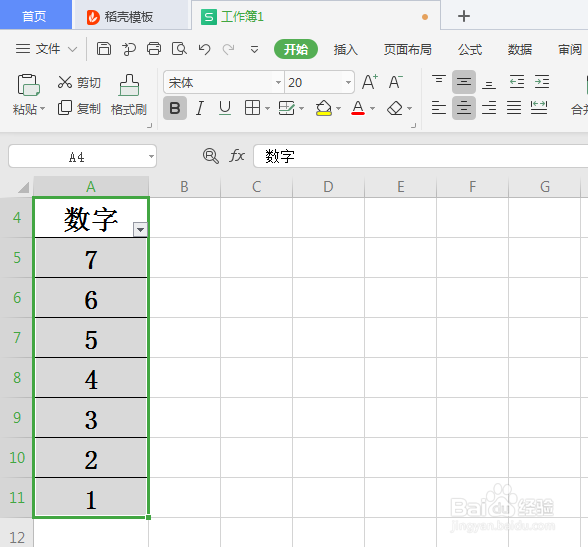The width and height of the screenshot is (588, 547).
Task: Toggle Underline formatting
Action: pos(225,108)
